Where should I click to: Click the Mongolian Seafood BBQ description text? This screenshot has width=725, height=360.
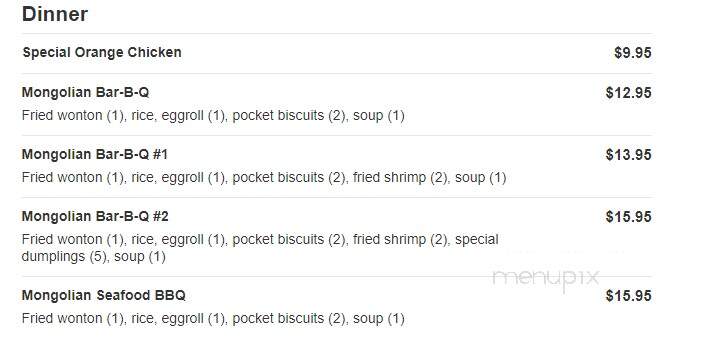click(x=213, y=318)
